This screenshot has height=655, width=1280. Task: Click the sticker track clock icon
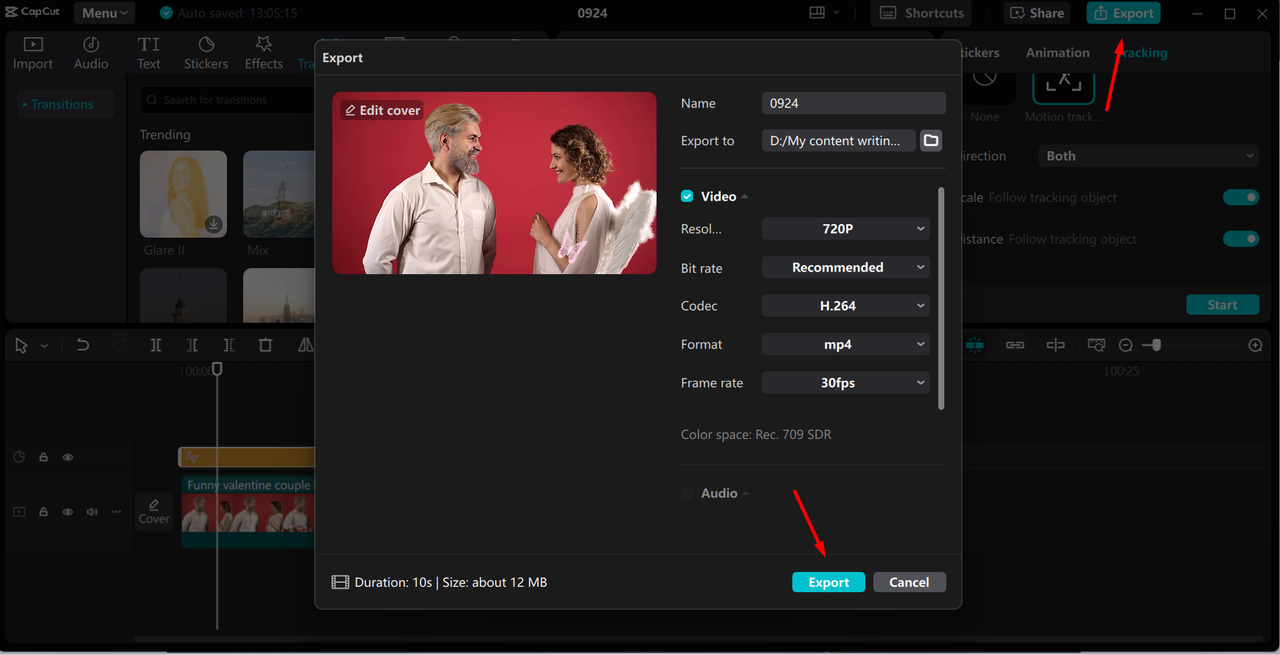coord(19,457)
